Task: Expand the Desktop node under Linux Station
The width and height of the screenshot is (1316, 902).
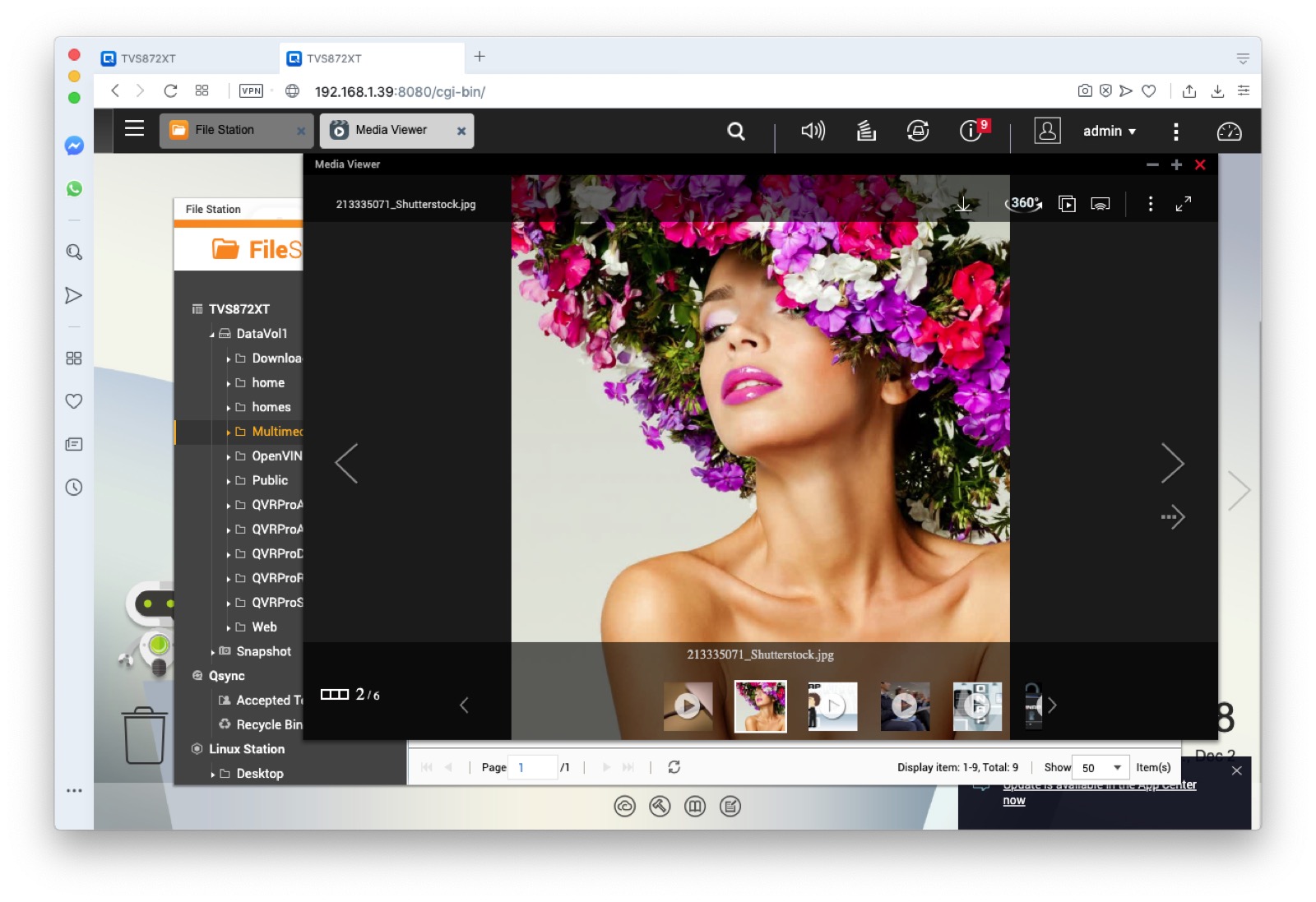Action: coord(212,775)
